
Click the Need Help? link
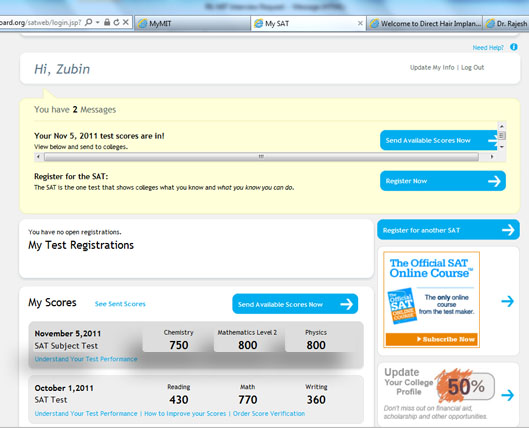click(488, 48)
